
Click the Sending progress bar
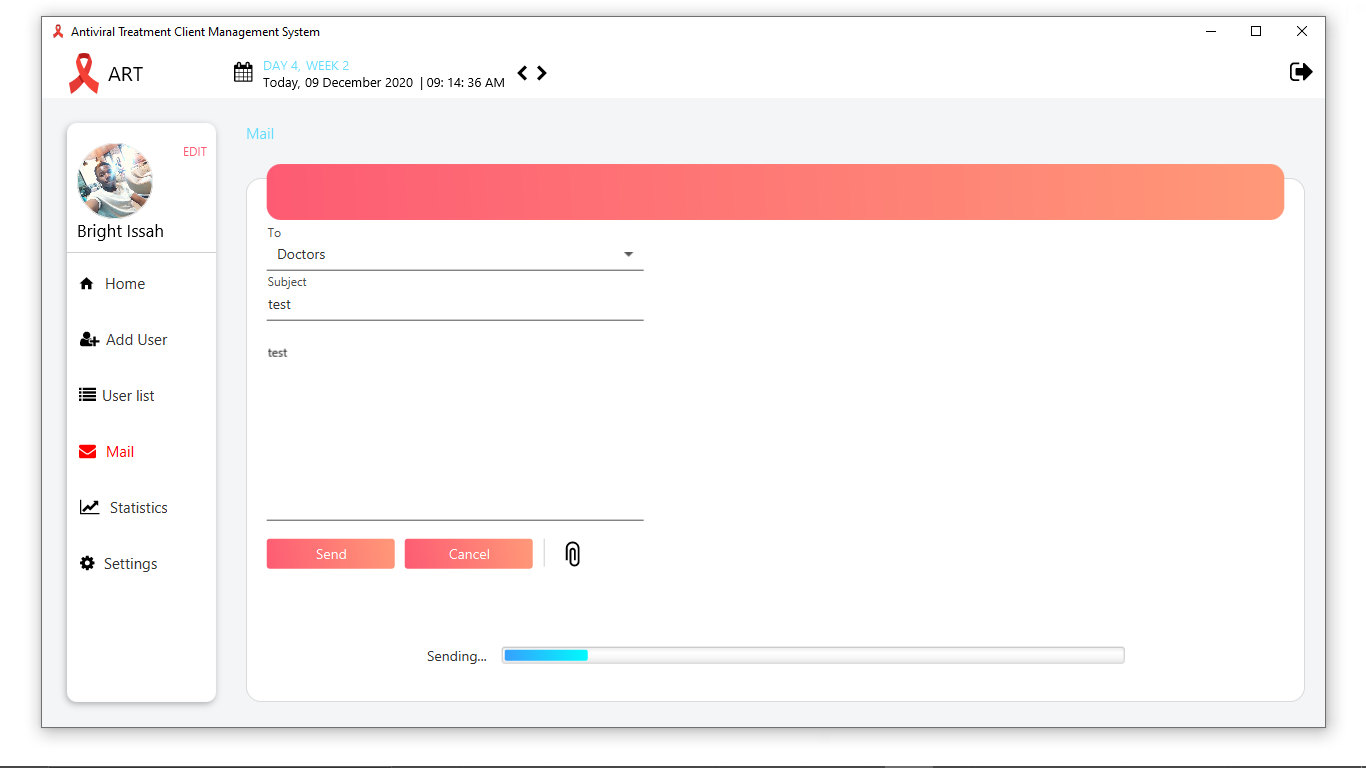tap(813, 655)
